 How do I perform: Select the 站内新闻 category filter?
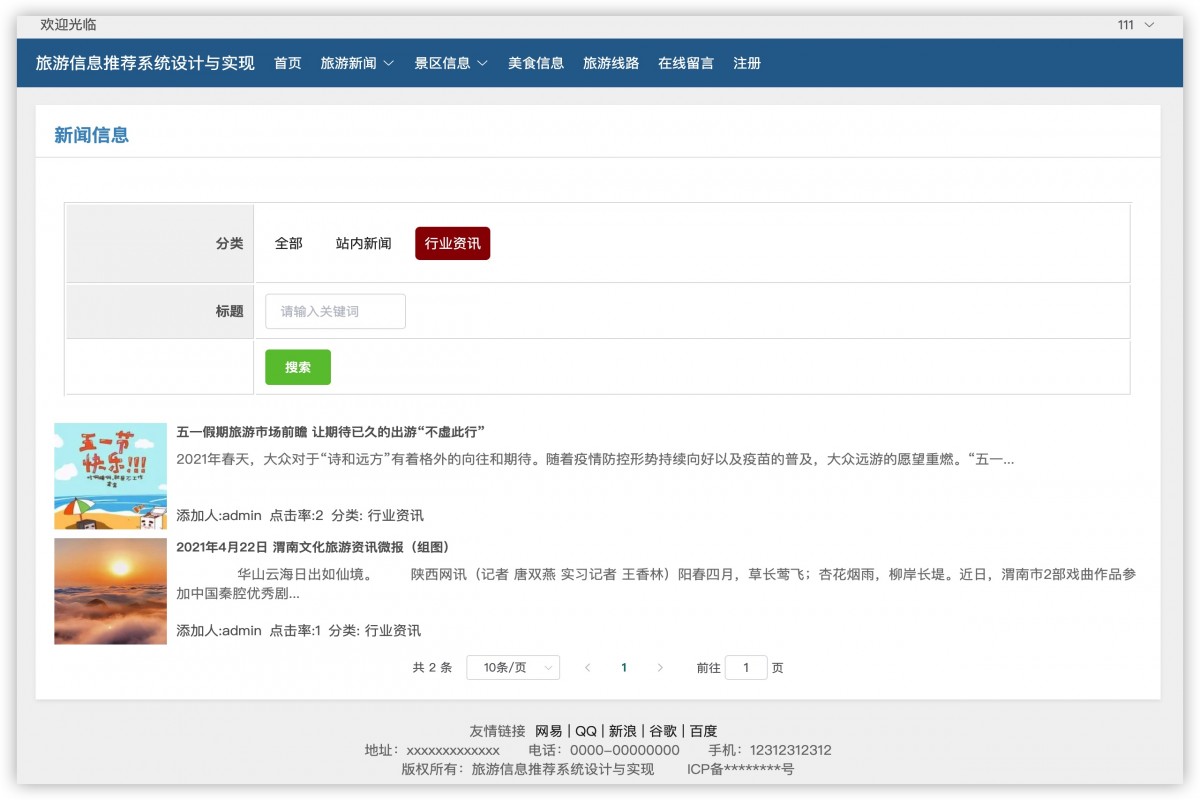coord(362,243)
